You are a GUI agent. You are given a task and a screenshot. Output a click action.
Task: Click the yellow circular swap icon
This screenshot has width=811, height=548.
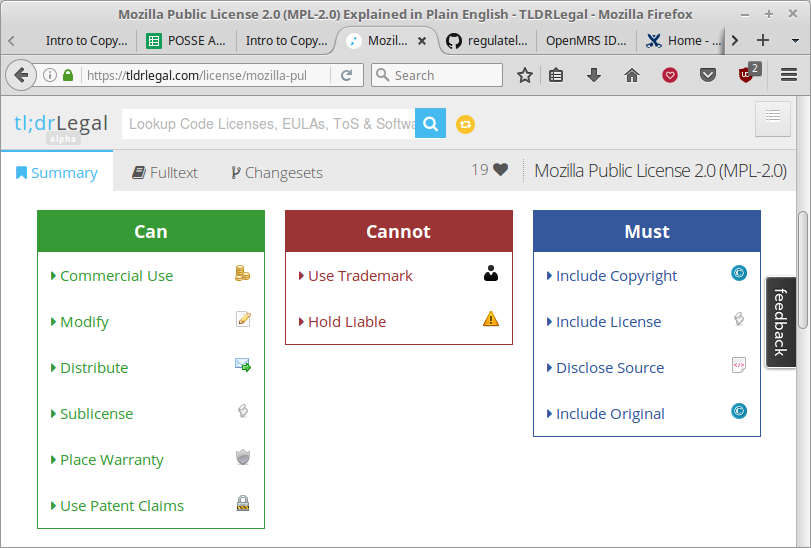click(465, 124)
